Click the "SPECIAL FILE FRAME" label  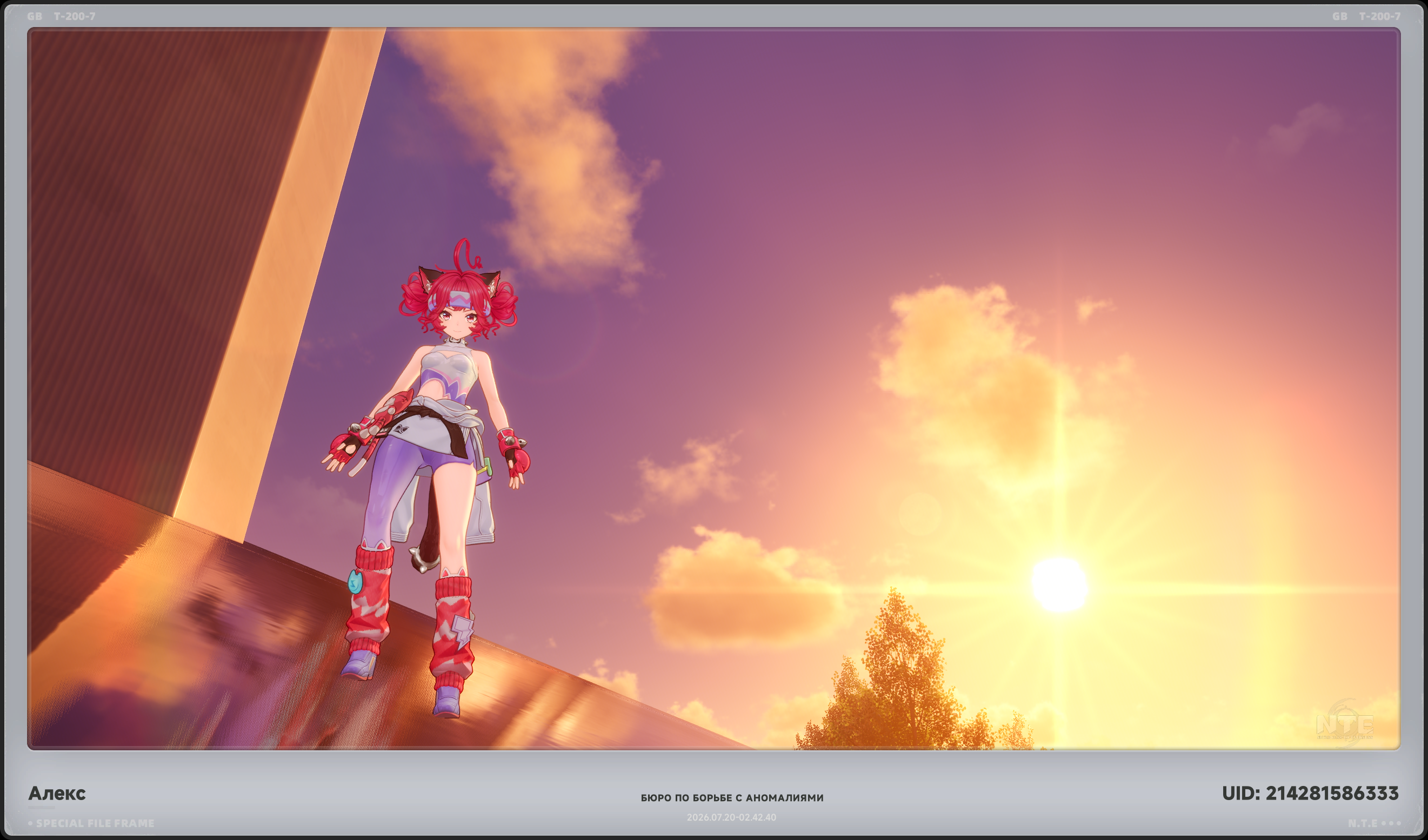(95, 824)
